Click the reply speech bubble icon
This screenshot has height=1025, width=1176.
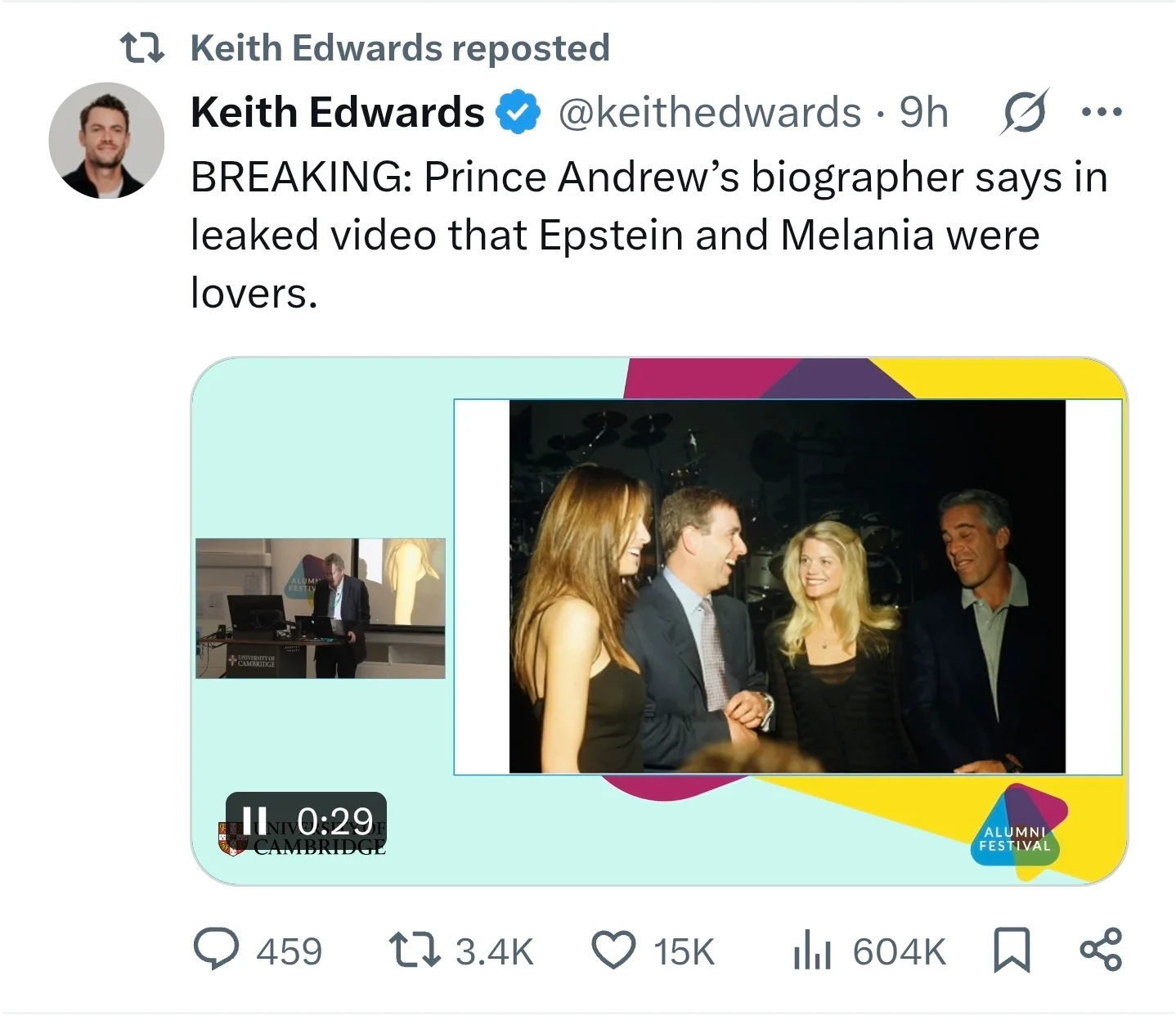tap(216, 949)
